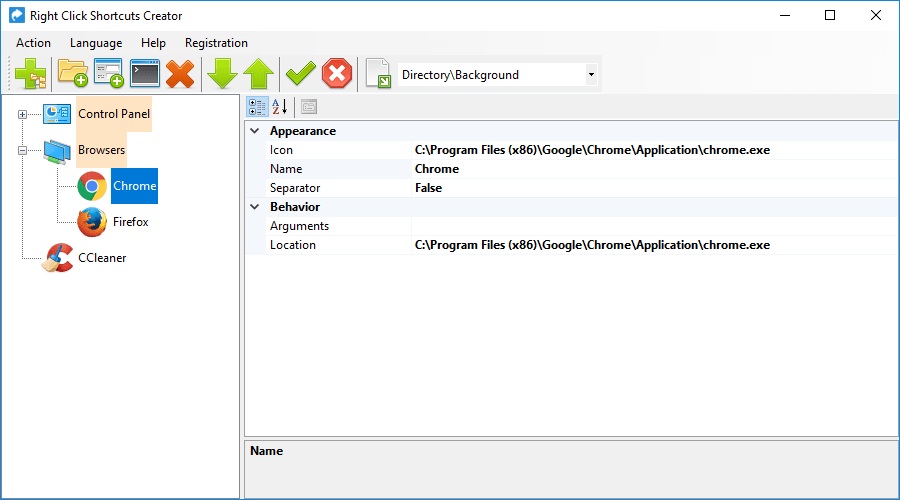This screenshot has height=500, width=900.
Task: Select CCleaner in the shortcuts tree
Action: point(102,258)
